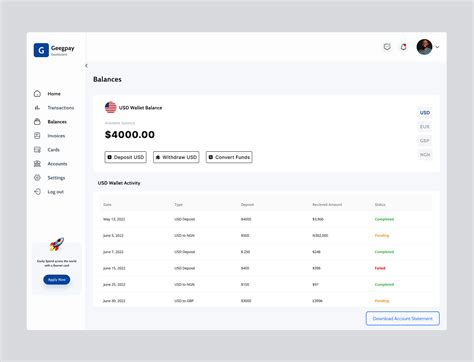Open Invoices from the sidebar

tap(56, 136)
